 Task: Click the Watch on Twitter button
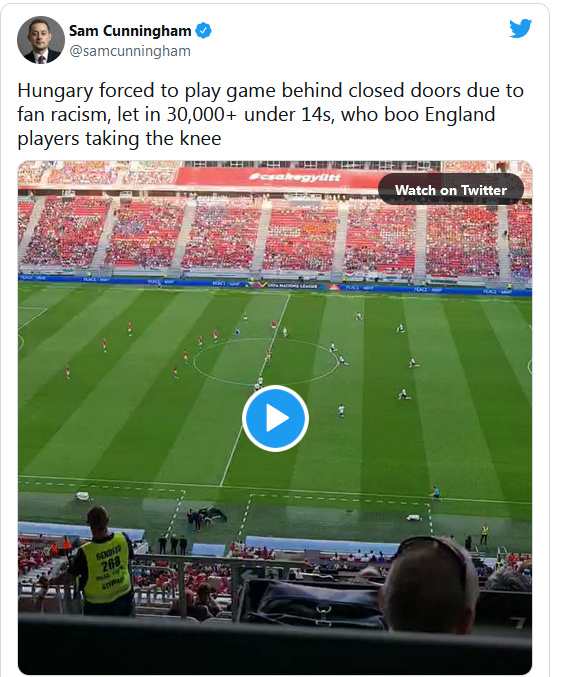pyautogui.click(x=450, y=190)
